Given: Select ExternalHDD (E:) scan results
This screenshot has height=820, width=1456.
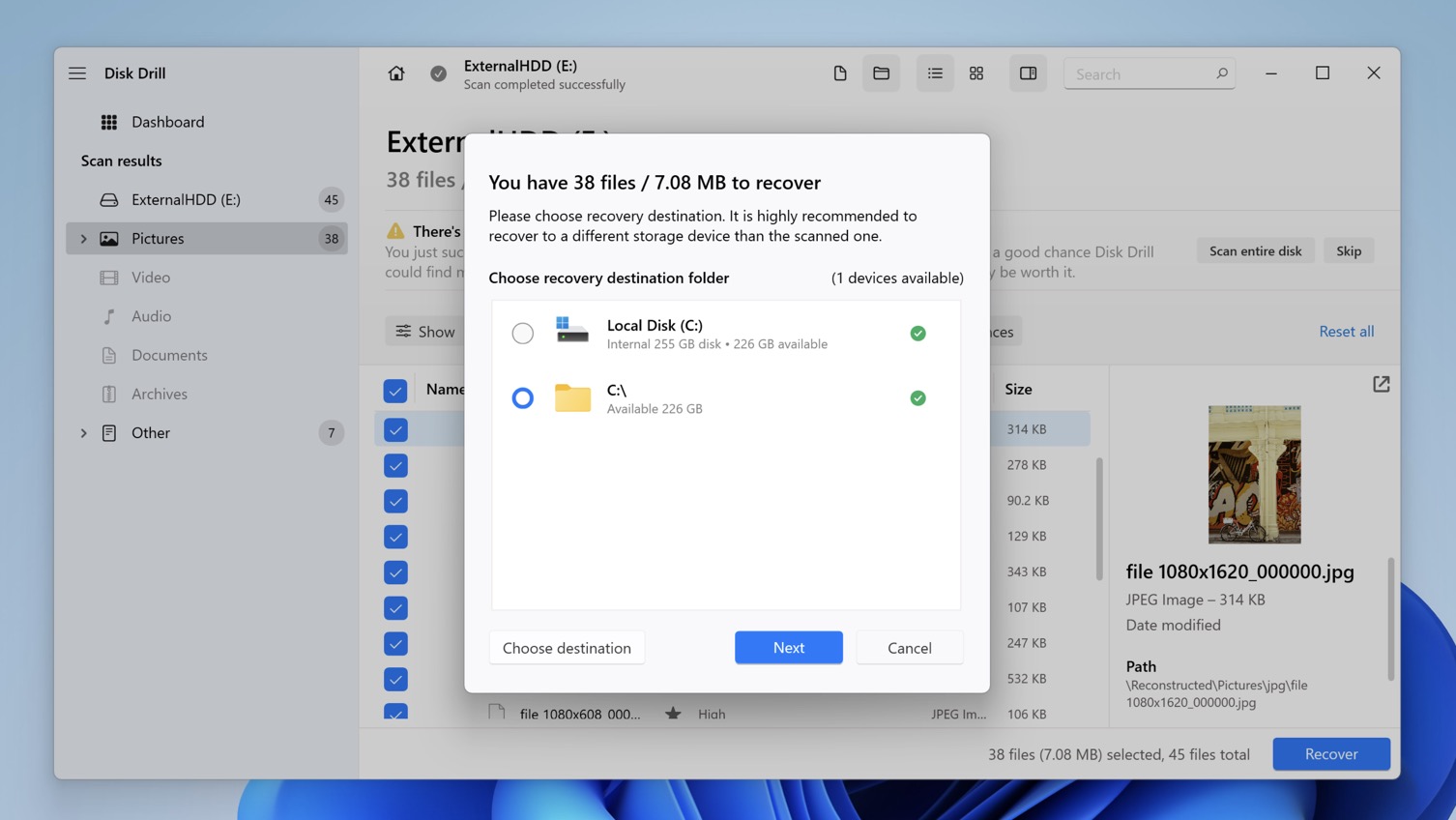Looking at the screenshot, I should pos(207,199).
